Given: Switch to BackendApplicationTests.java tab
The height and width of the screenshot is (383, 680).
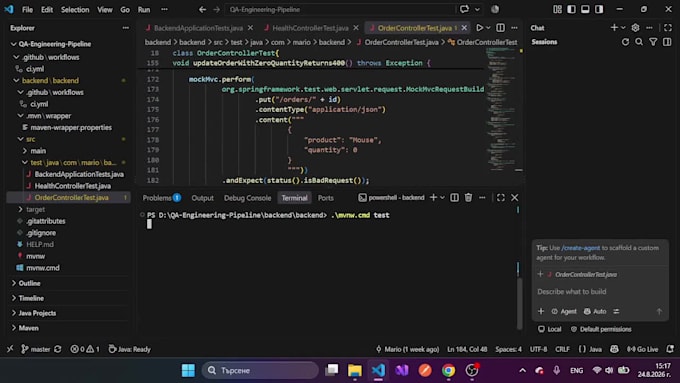Looking at the screenshot, I should tap(198, 28).
